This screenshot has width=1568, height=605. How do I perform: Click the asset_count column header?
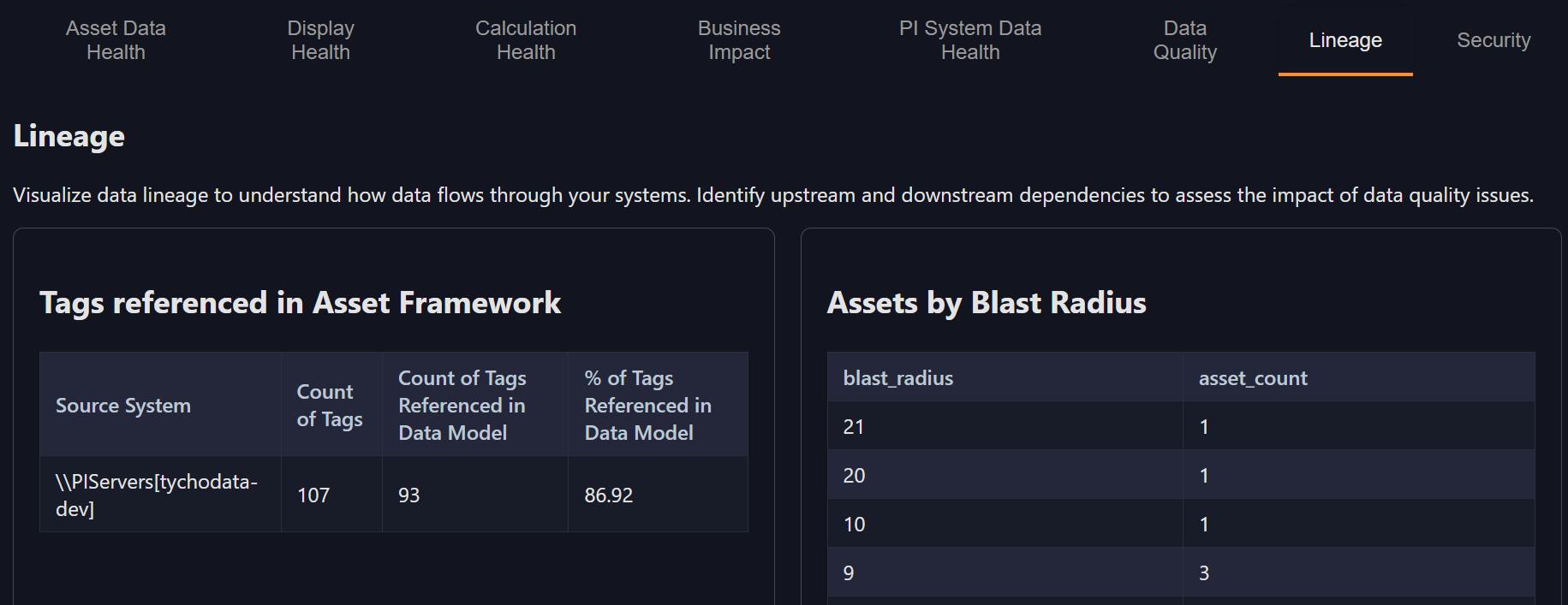point(1252,378)
